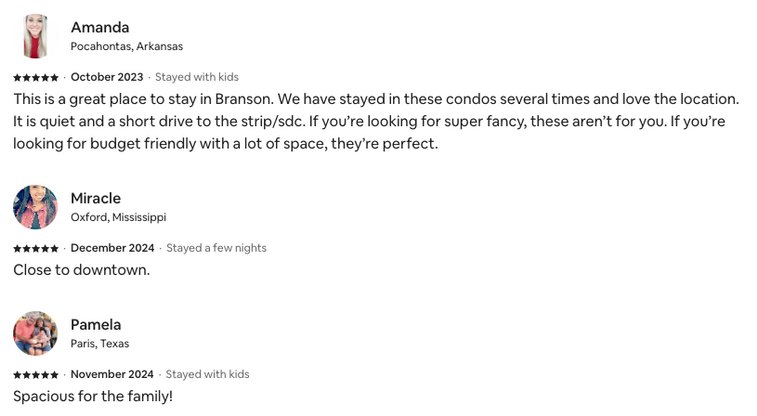The image size is (757, 416).
Task: Click the November 2024 review date
Action: pos(112,374)
